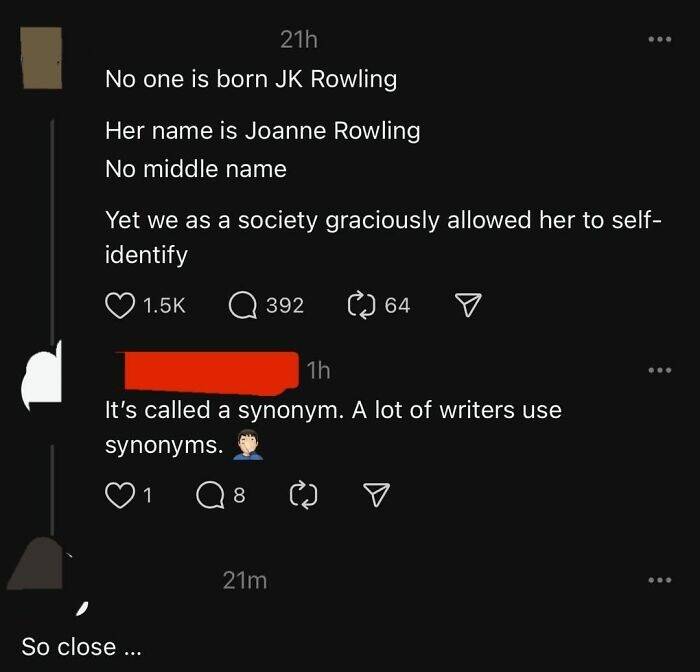Like the JK Rowling post with 1.5K likes
Screen dimensions: 700x672
(120, 305)
